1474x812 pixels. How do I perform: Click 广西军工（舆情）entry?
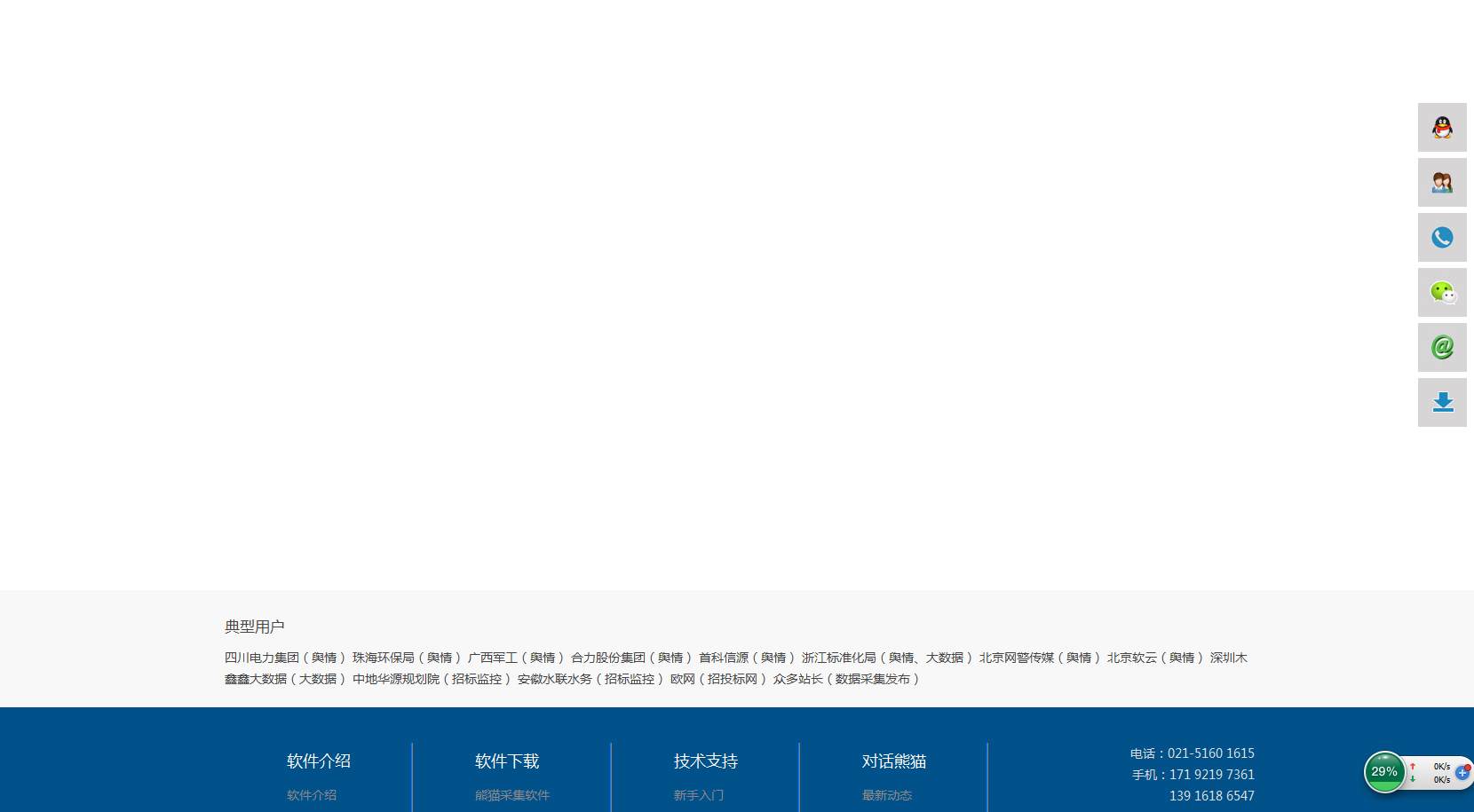516,658
